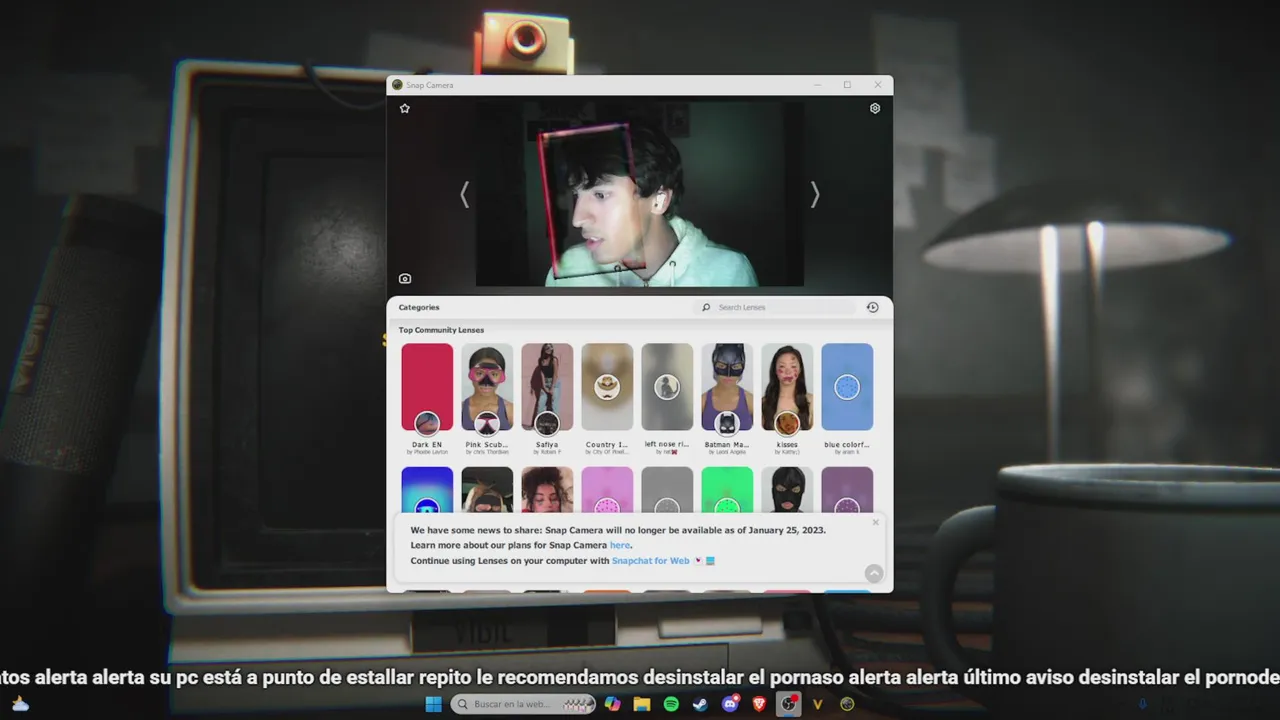Click author text 'by Leoni Angela'
This screenshot has width=1280, height=720.
coord(727,453)
